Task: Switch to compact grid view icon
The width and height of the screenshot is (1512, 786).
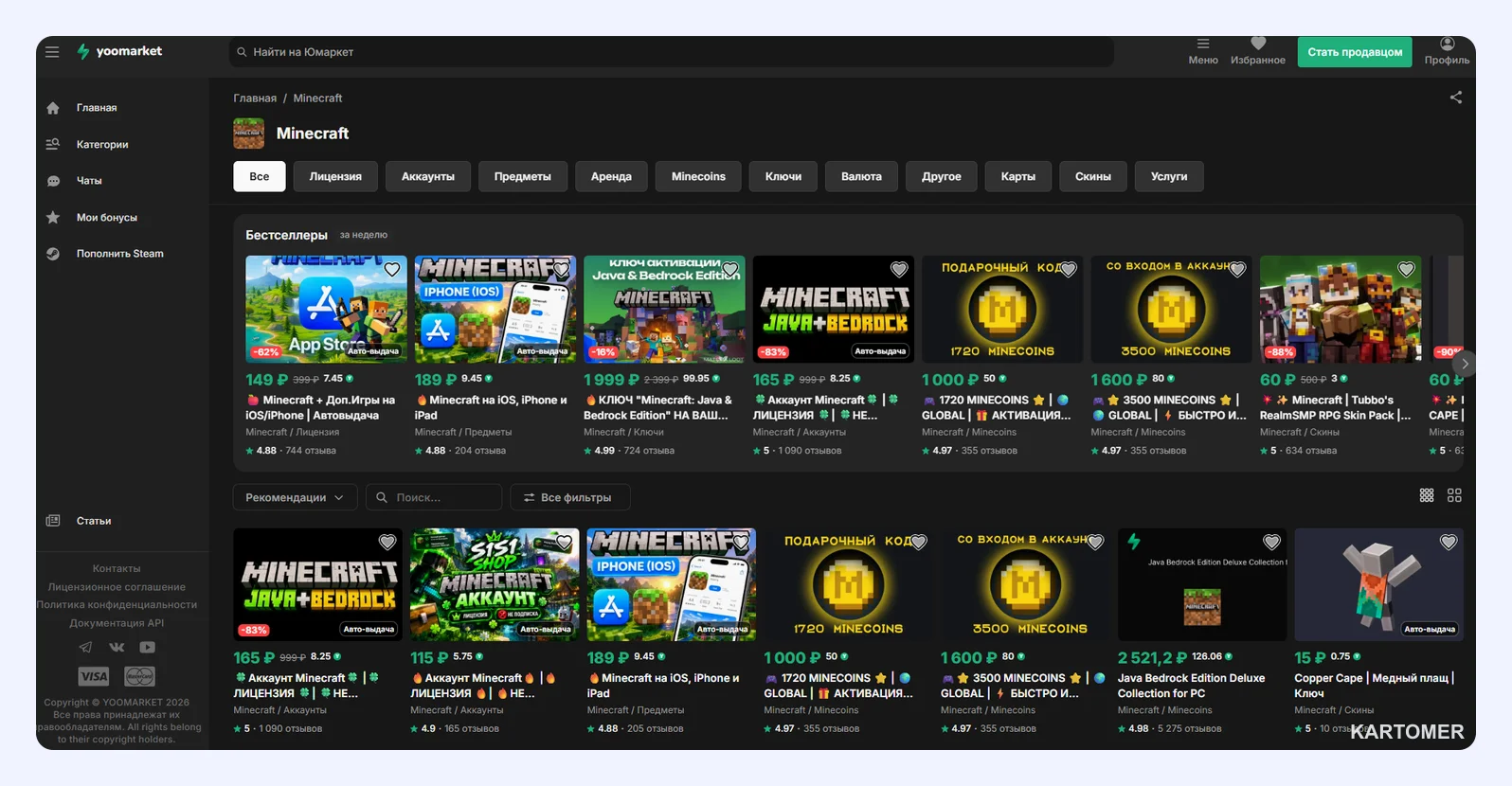Action: click(x=1427, y=495)
